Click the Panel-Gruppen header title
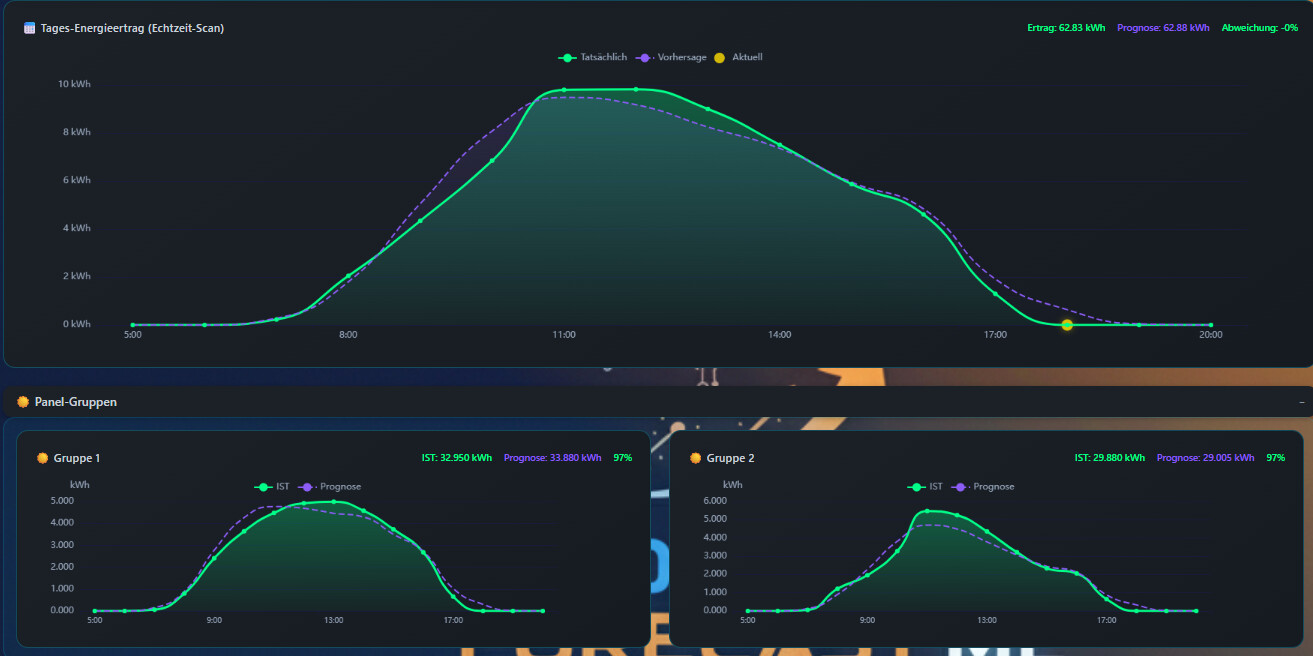 point(75,402)
